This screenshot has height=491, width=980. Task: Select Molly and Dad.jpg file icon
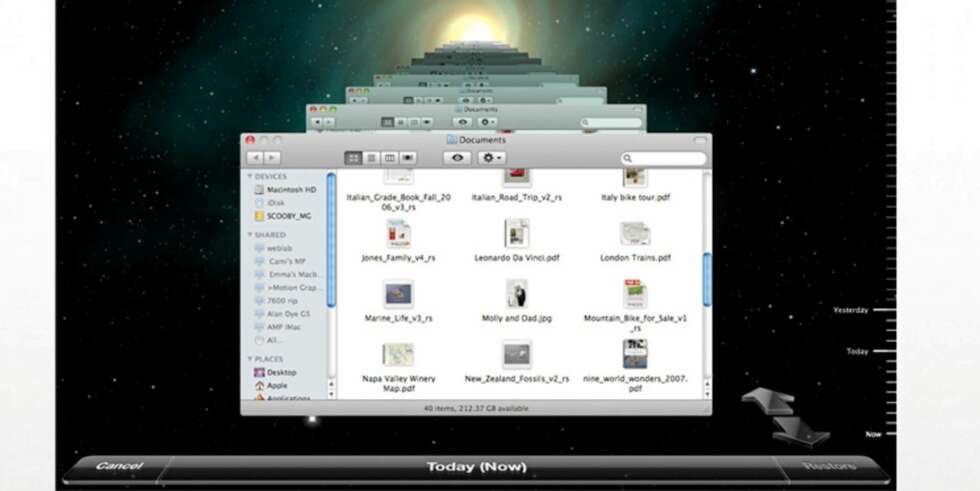[517, 294]
